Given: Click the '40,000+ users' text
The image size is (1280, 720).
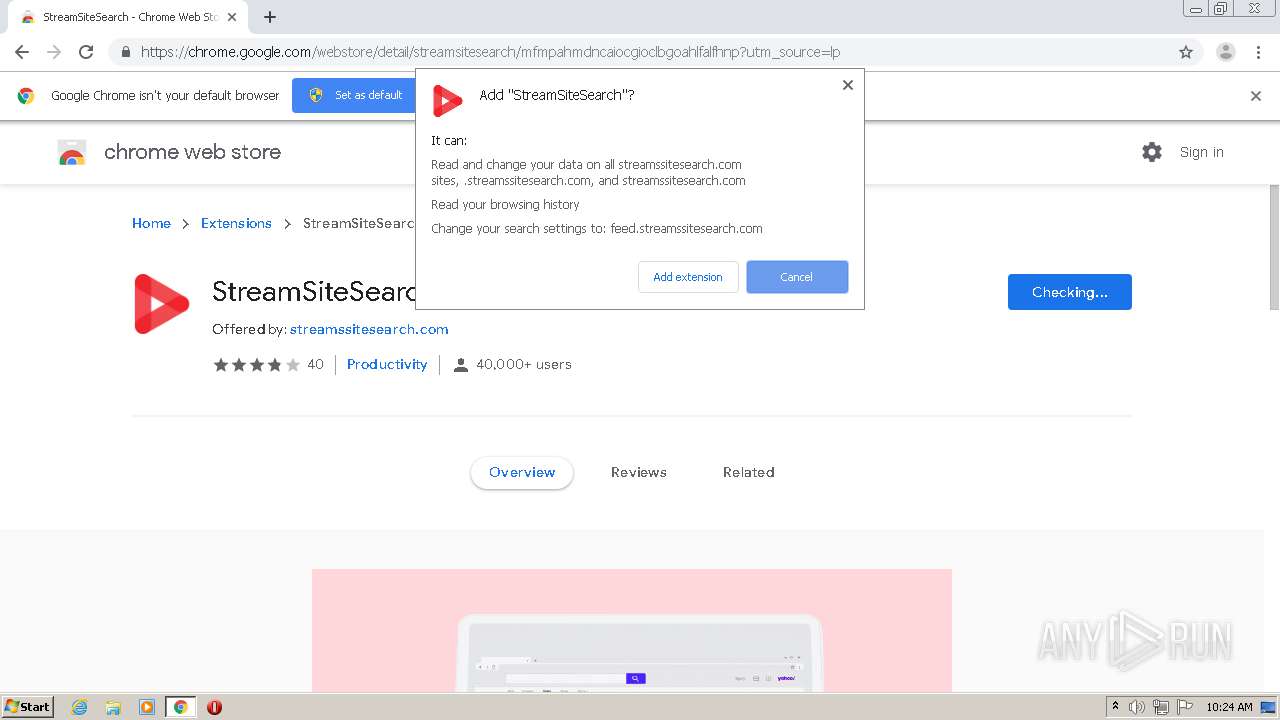Looking at the screenshot, I should pyautogui.click(x=524, y=364).
